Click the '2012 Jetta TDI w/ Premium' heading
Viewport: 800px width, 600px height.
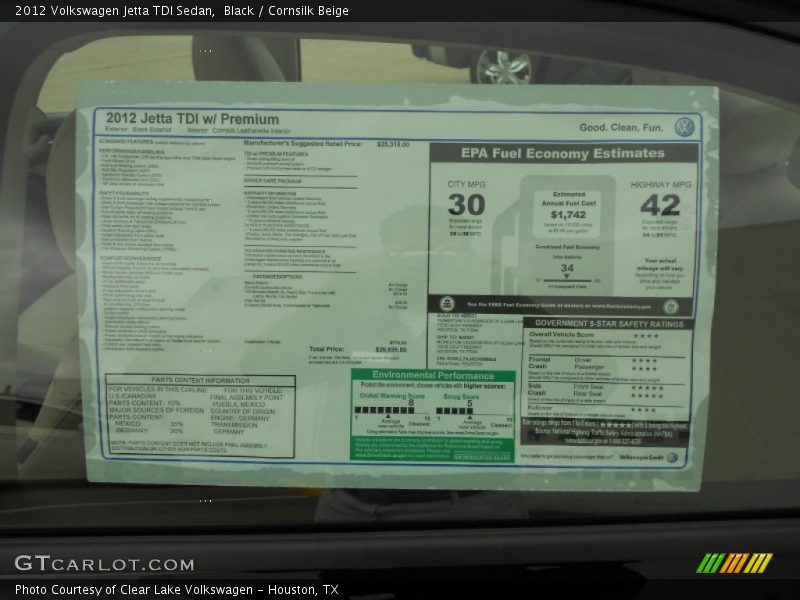192,119
